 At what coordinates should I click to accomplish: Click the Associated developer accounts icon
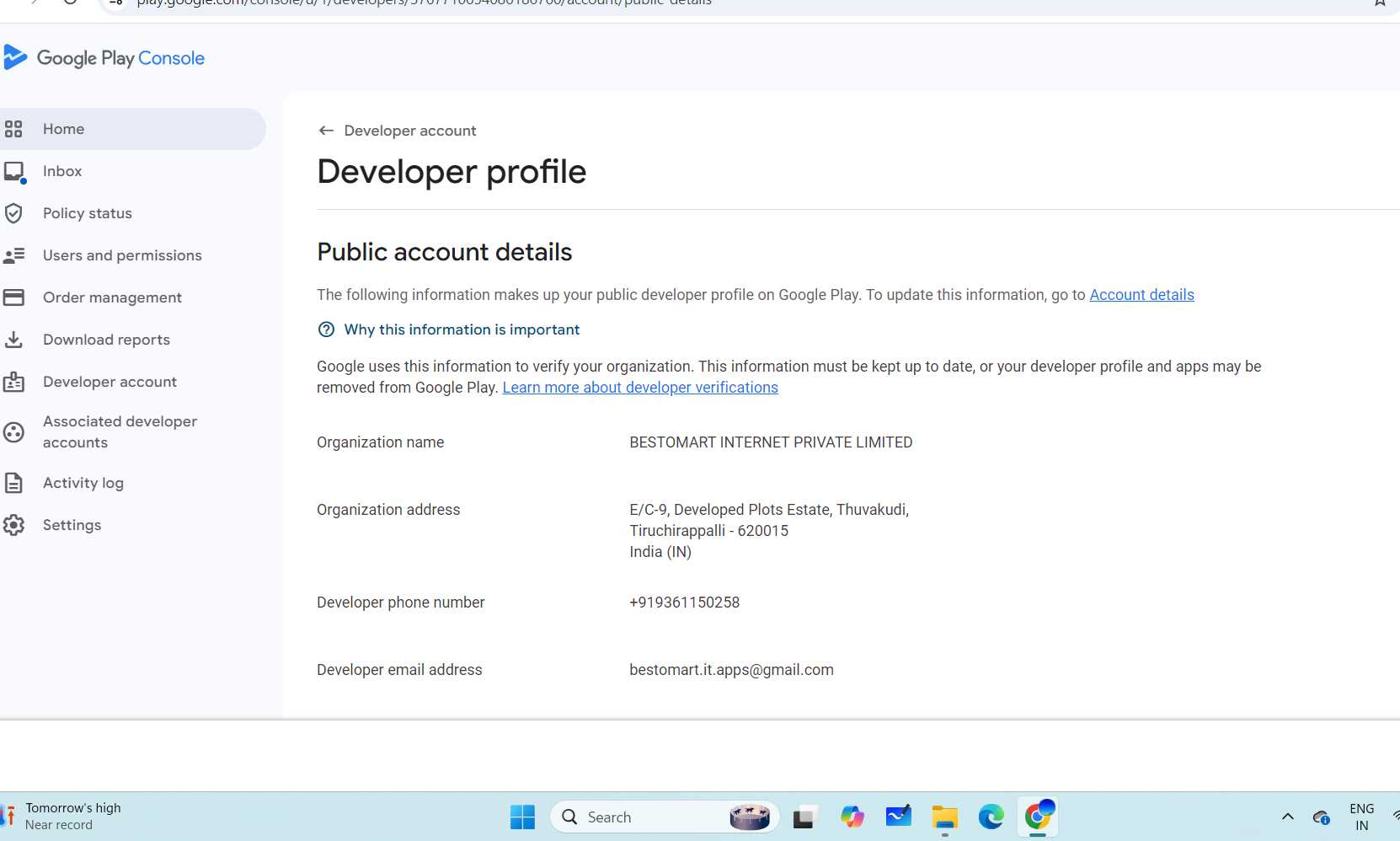point(13,432)
